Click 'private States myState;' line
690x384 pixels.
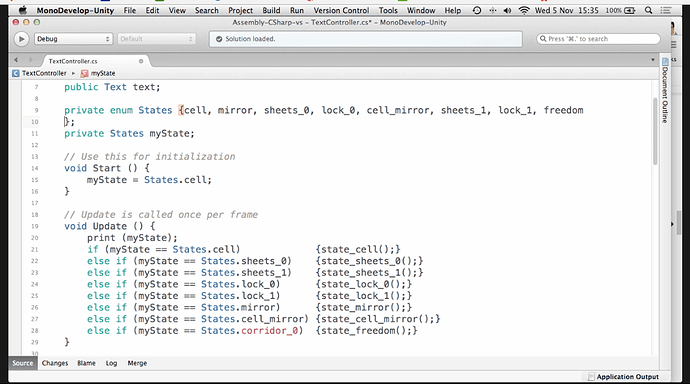pos(129,133)
